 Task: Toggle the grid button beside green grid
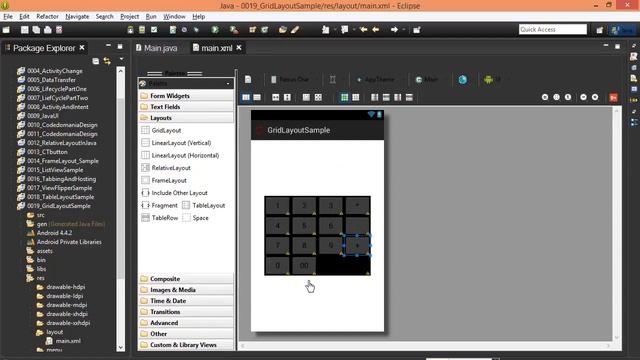(356, 97)
